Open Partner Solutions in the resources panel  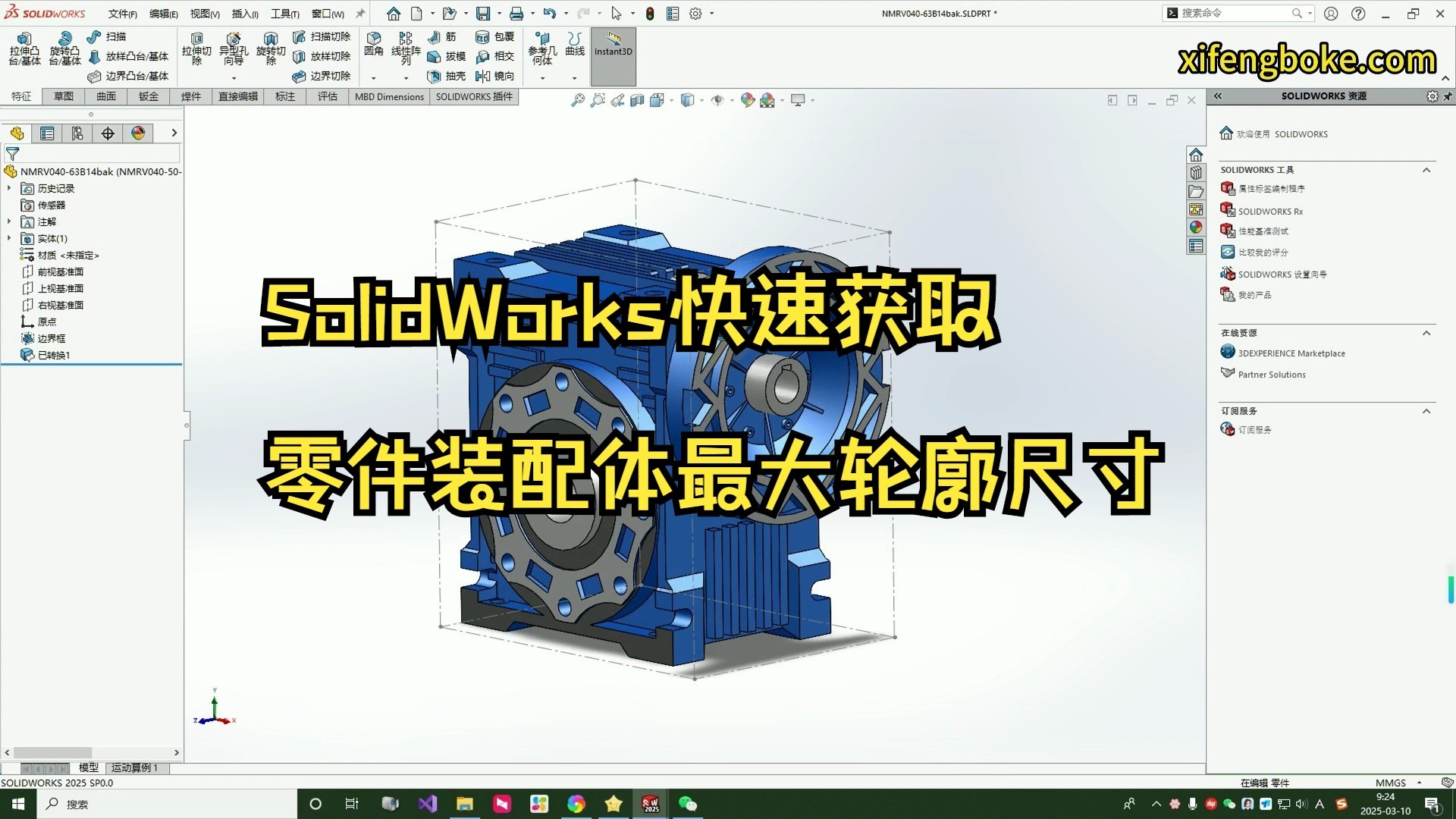[x=1271, y=374]
